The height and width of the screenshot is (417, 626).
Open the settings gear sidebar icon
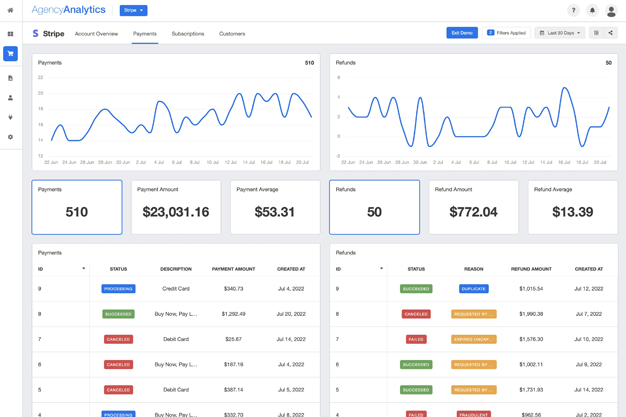click(x=10, y=137)
